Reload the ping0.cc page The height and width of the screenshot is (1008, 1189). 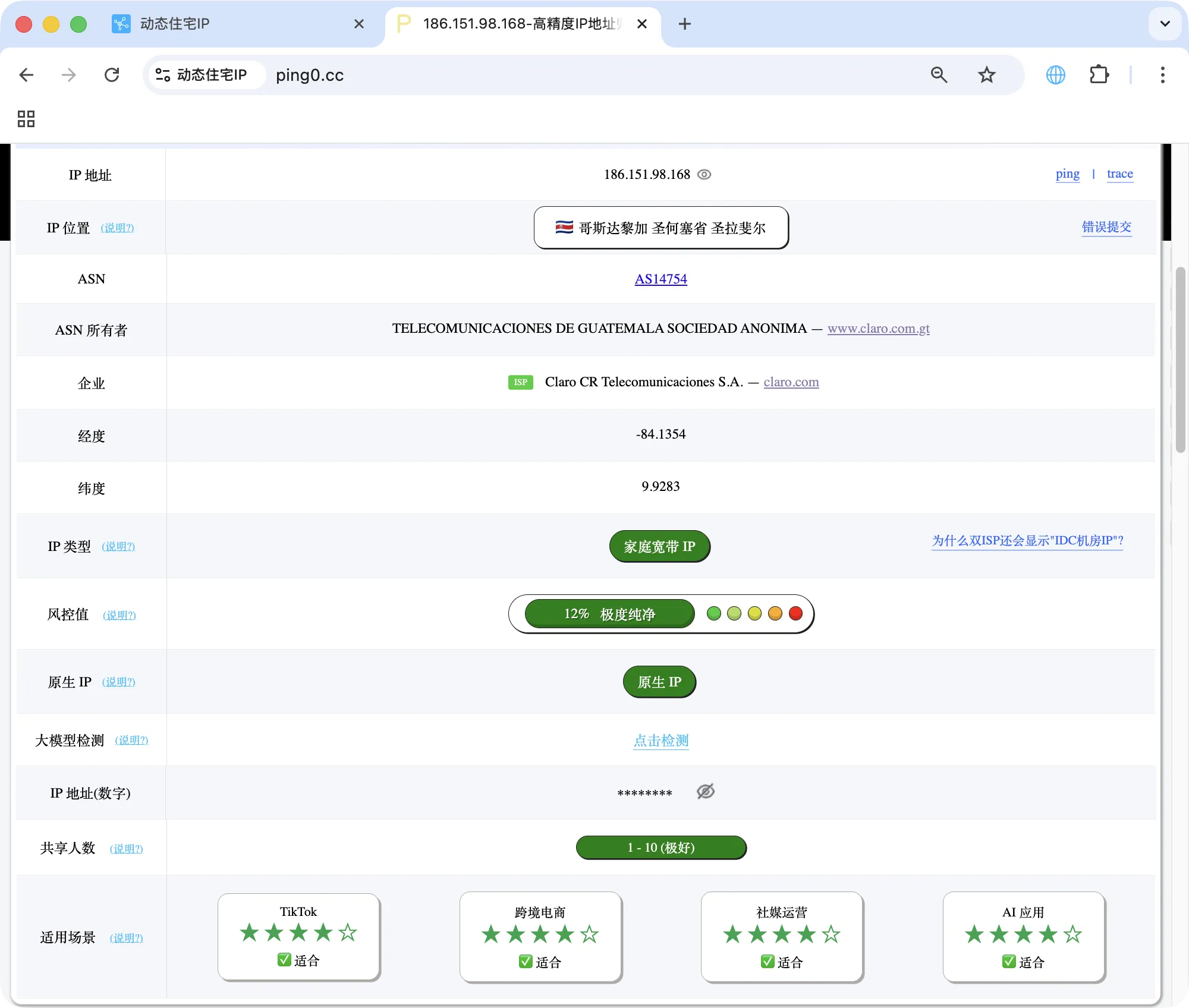click(x=112, y=75)
